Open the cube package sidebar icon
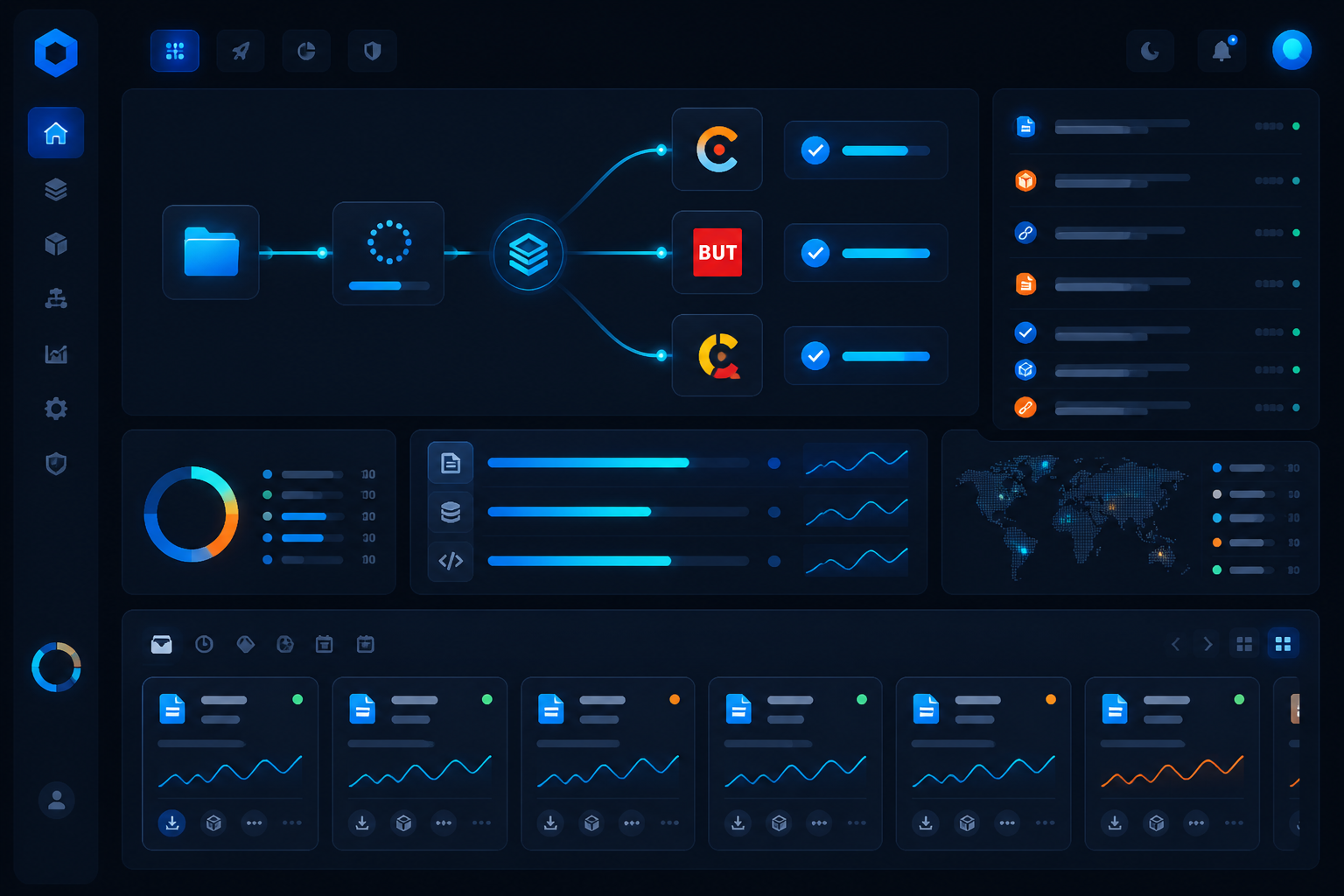This screenshot has height=896, width=1344. click(x=56, y=243)
